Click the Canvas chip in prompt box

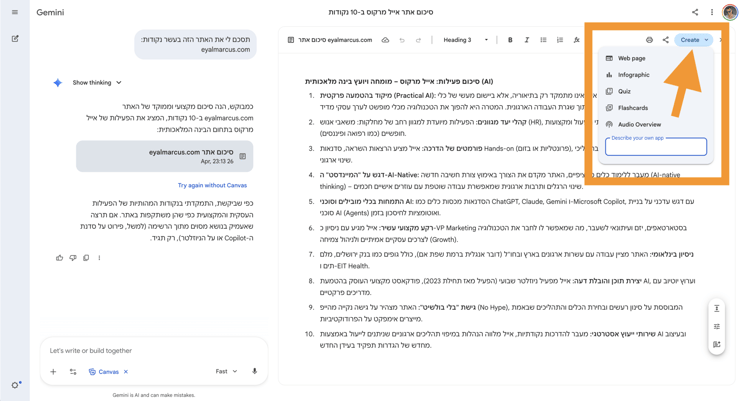104,372
